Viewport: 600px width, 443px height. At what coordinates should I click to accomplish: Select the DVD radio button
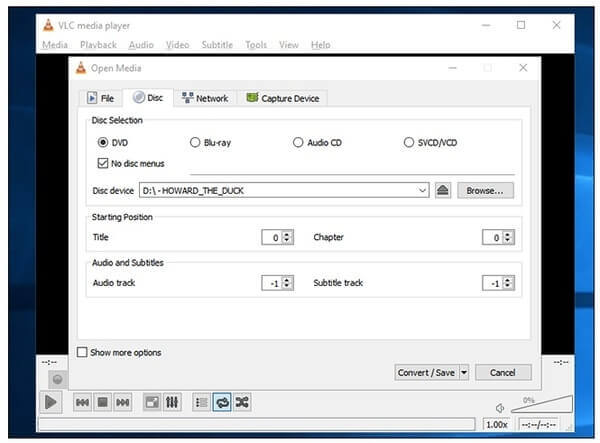[103, 143]
